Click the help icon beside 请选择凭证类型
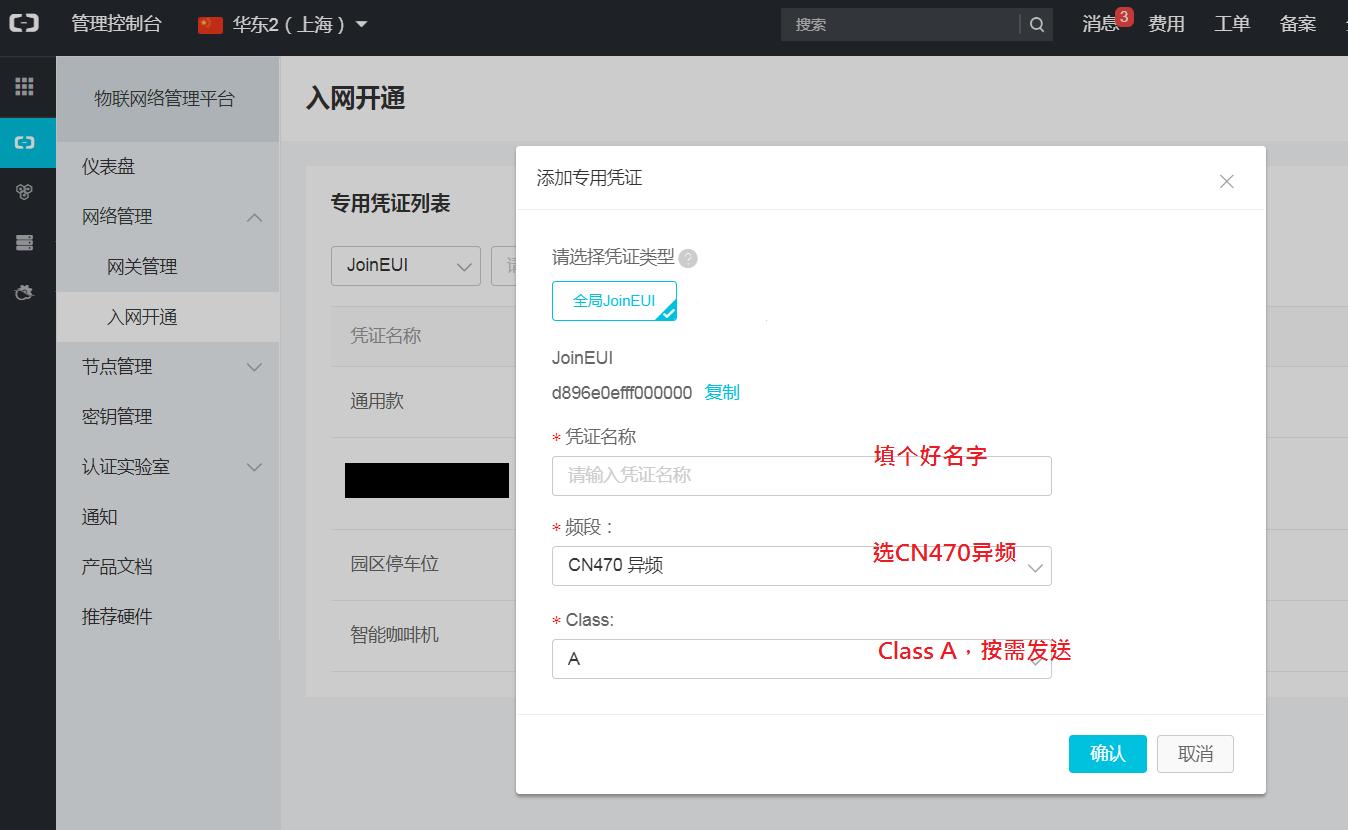 click(x=688, y=258)
